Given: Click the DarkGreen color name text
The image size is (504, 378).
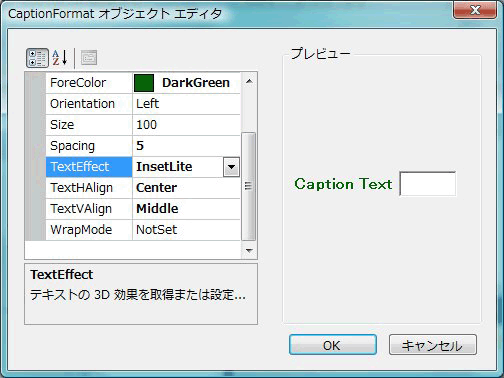Looking at the screenshot, I should (x=196, y=83).
